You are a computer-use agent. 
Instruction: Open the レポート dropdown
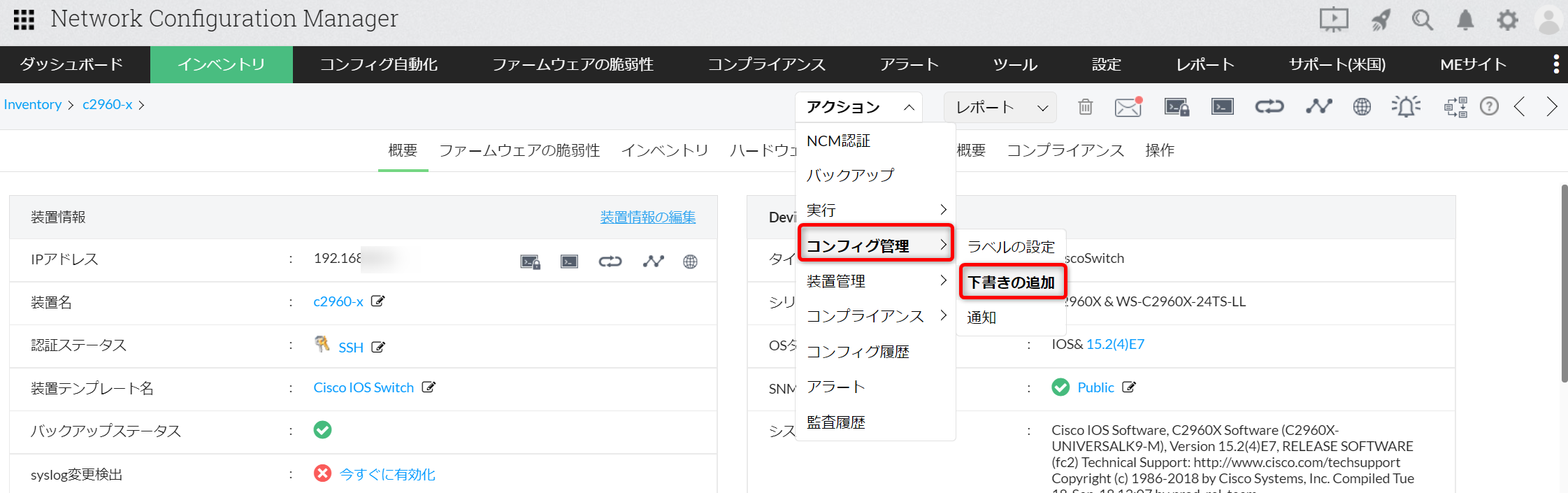point(1000,107)
